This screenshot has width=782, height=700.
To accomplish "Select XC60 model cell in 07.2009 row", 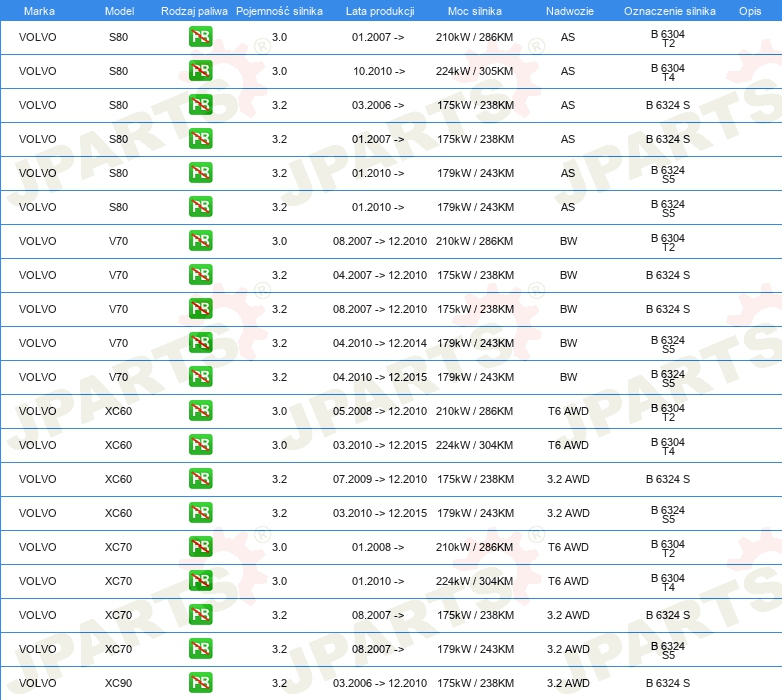I will pyautogui.click(x=118, y=479).
